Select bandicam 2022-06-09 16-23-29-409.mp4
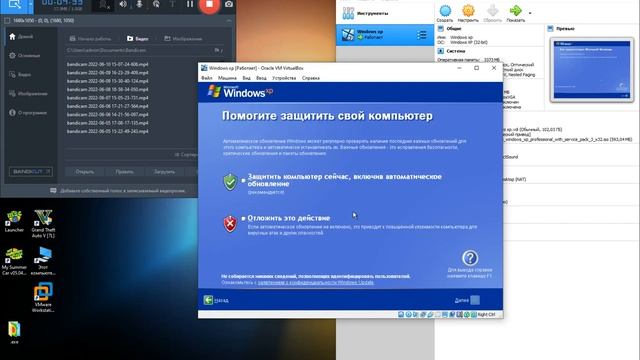The image size is (640, 360). (108, 73)
